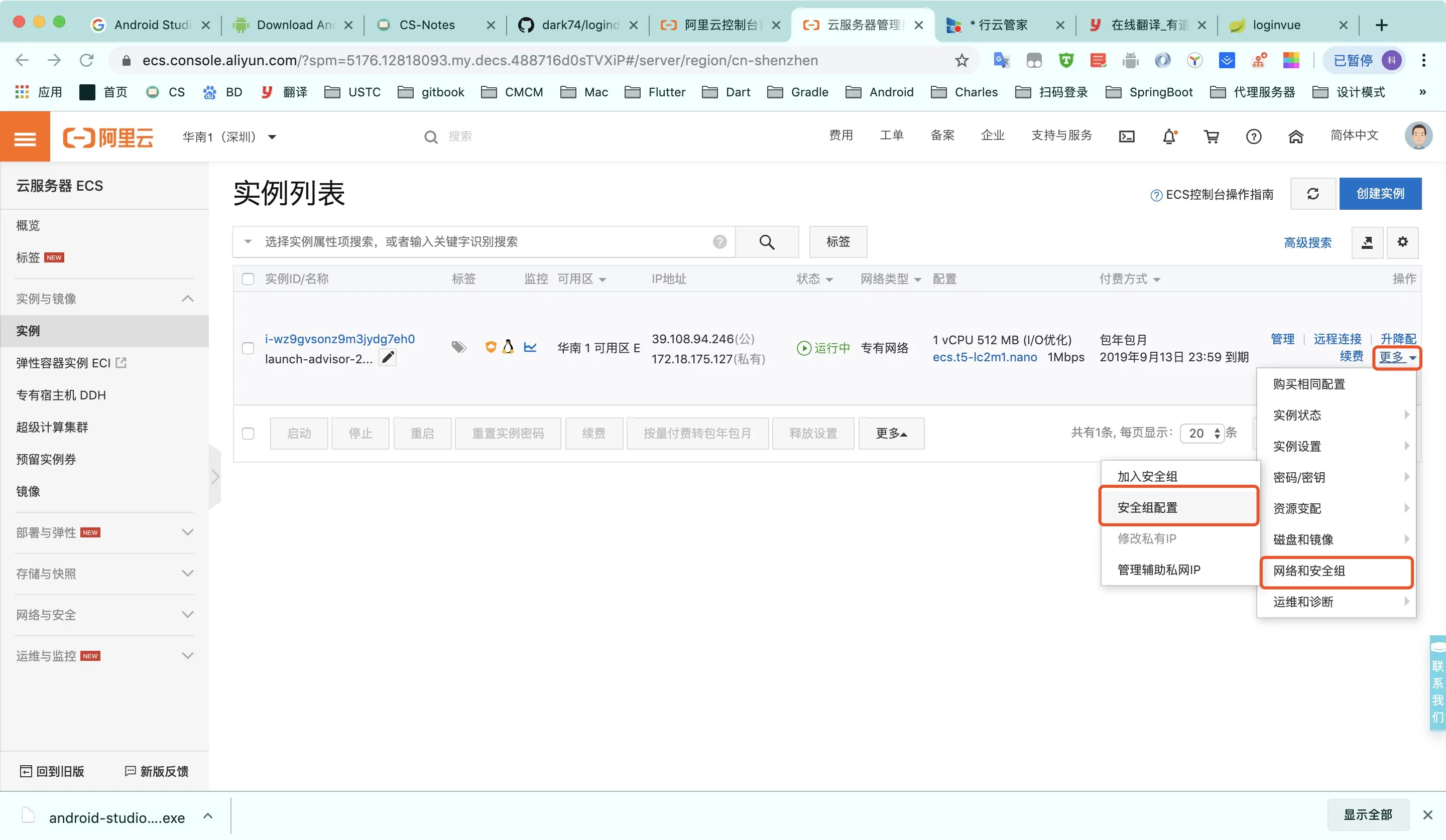Open the 华南1（深圳）region dropdown
Image resolution: width=1446 pixels, height=840 pixels.
[229, 137]
